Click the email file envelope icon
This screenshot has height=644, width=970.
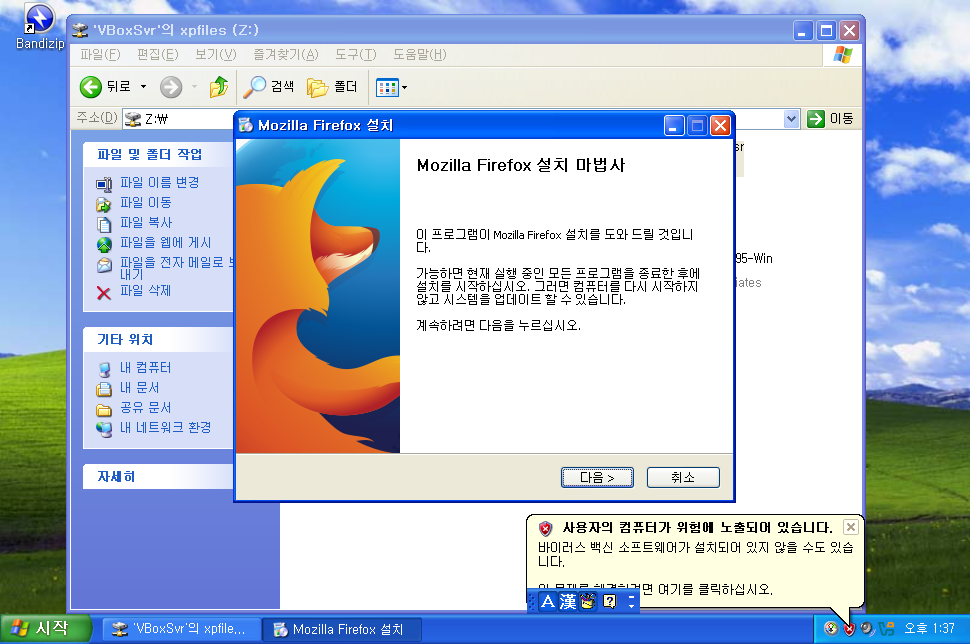(x=104, y=265)
